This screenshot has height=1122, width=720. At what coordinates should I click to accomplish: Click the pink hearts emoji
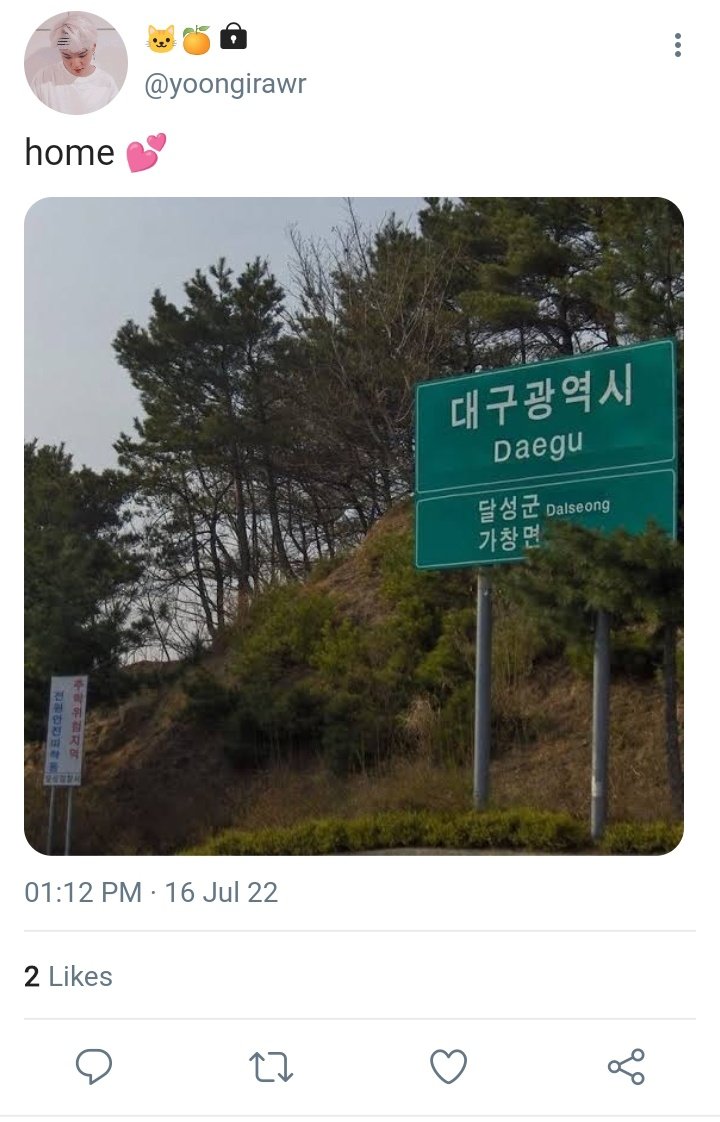(146, 152)
